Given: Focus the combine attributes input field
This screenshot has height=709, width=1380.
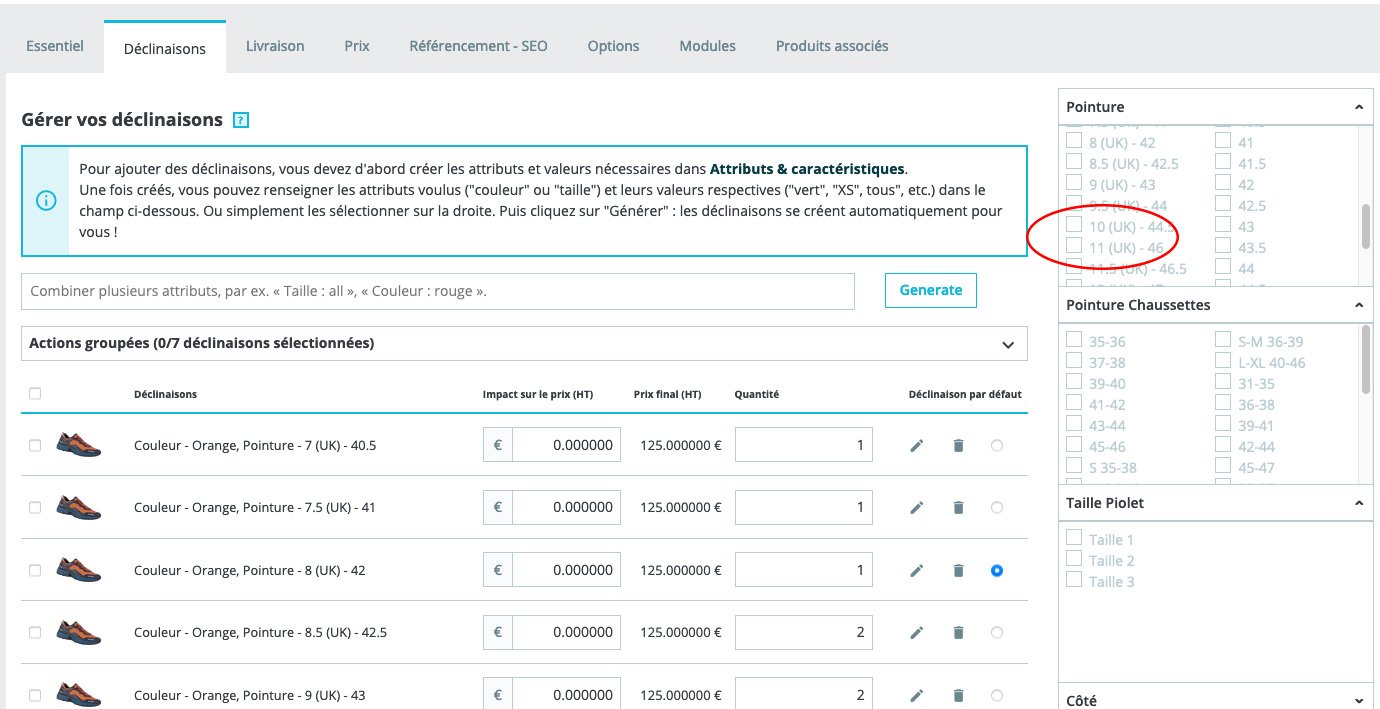Looking at the screenshot, I should click(438, 292).
